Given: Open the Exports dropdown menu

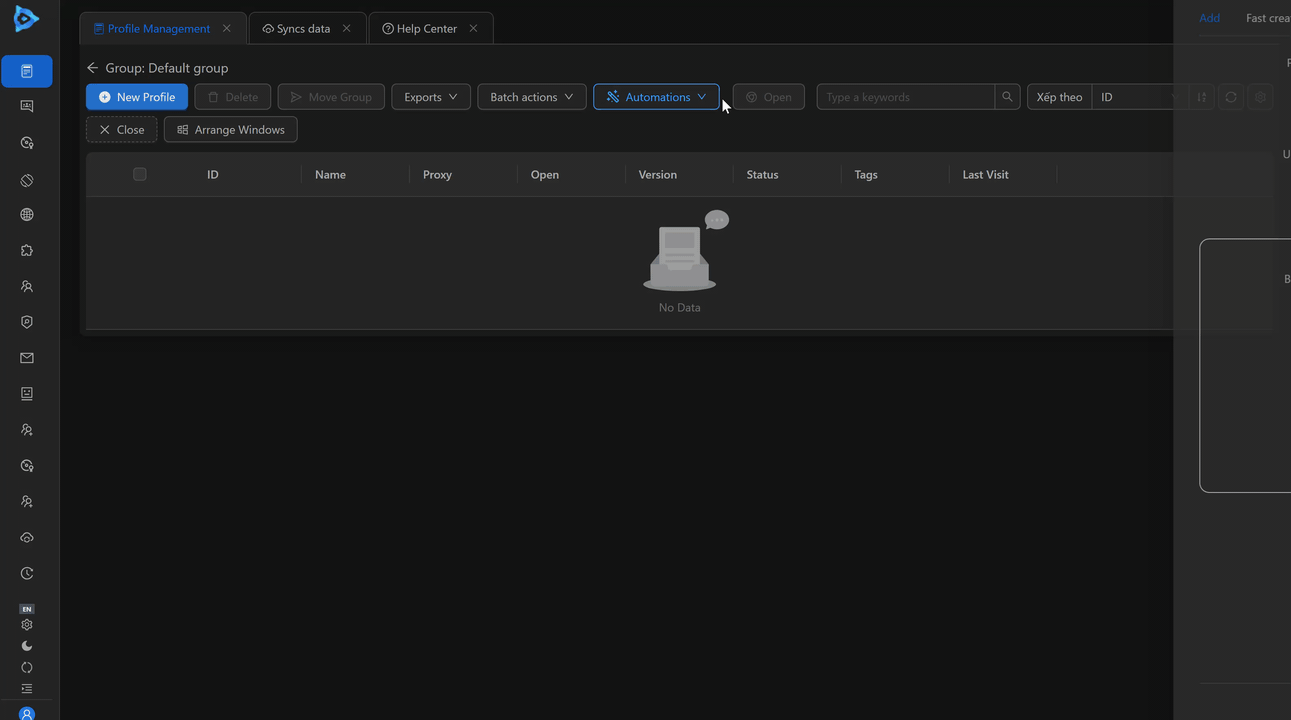Looking at the screenshot, I should click(x=430, y=97).
